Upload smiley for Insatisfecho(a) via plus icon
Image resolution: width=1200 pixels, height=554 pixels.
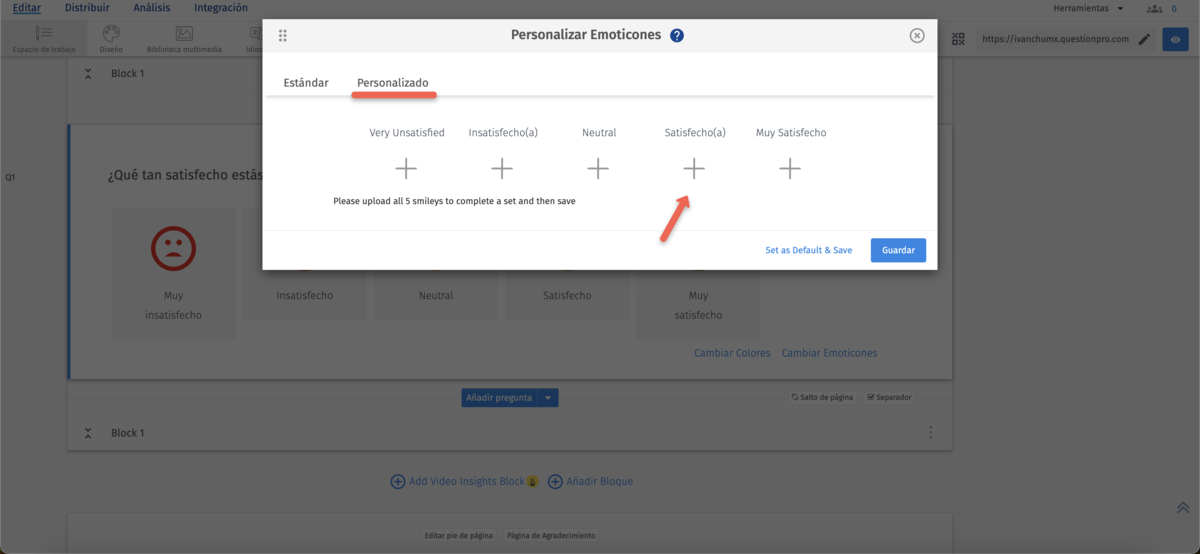click(502, 169)
